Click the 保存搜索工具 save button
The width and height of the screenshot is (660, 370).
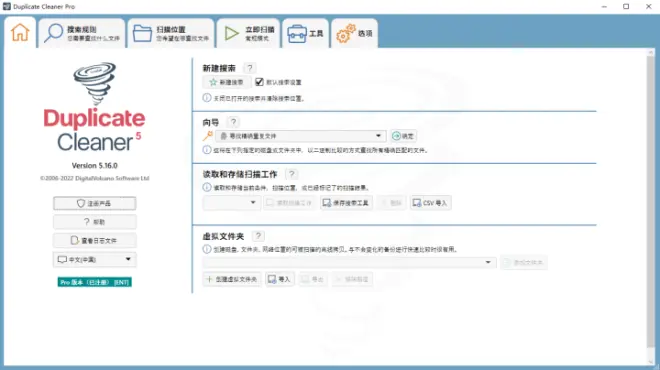click(346, 203)
